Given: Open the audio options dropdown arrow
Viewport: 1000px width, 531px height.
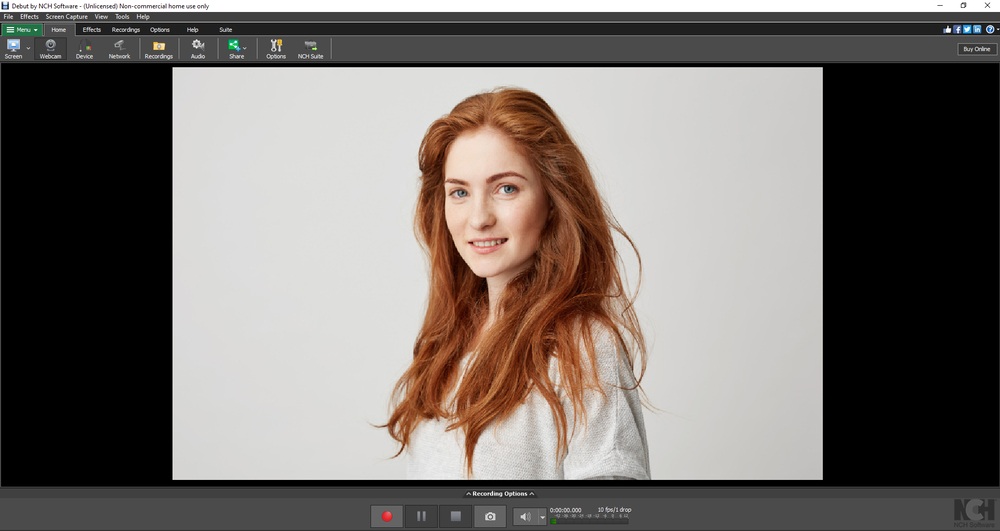Looking at the screenshot, I should [543, 517].
